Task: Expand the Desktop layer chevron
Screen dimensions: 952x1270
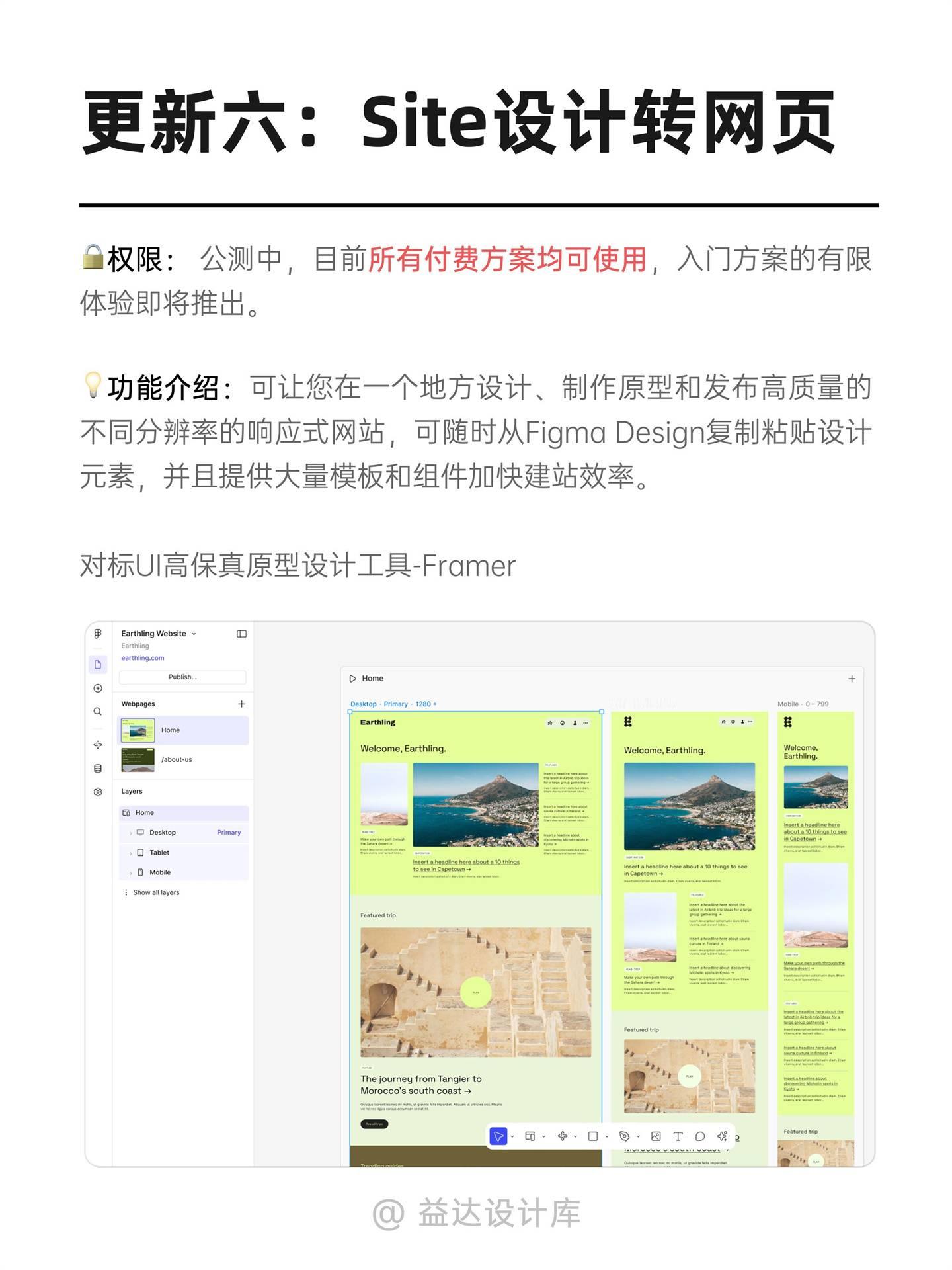Action: tap(131, 833)
